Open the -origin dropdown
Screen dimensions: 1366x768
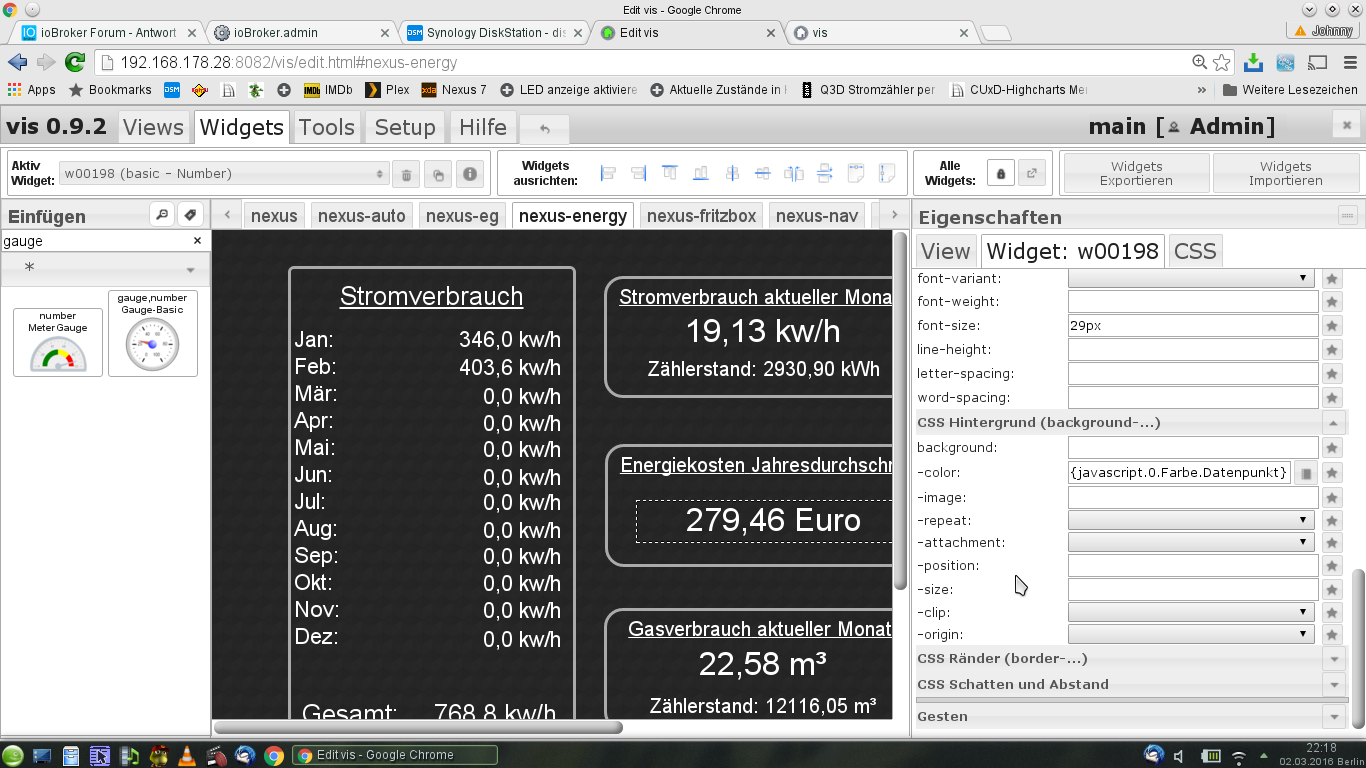[1191, 634]
